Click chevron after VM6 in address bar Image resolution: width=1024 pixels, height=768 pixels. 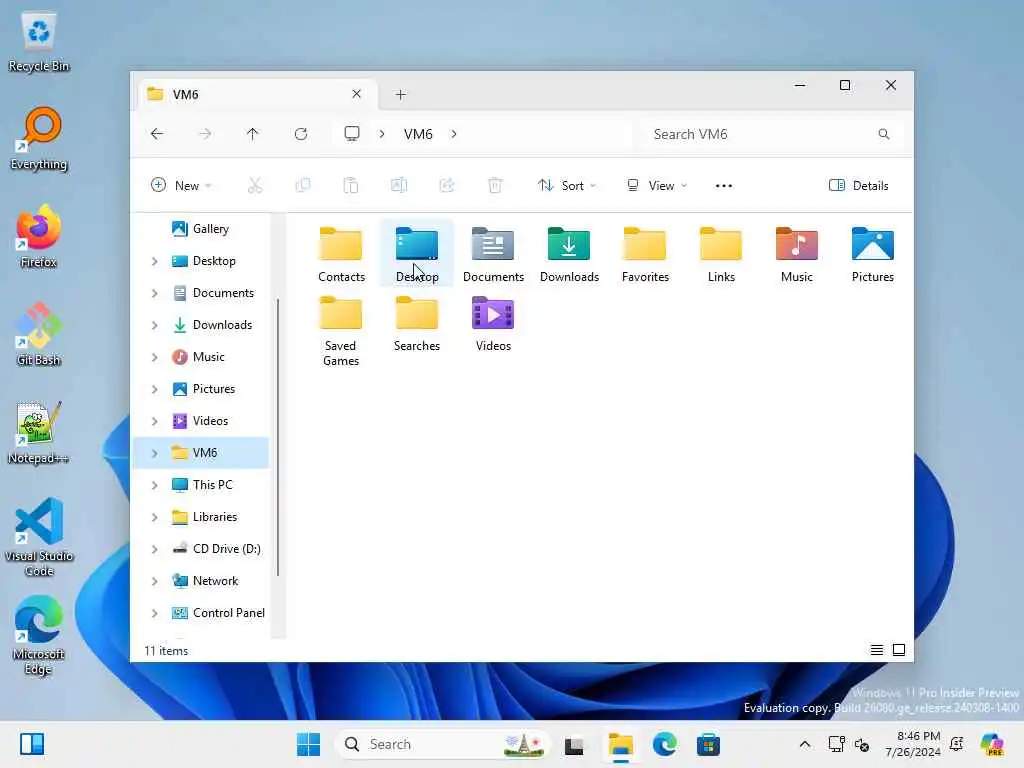pyautogui.click(x=454, y=134)
